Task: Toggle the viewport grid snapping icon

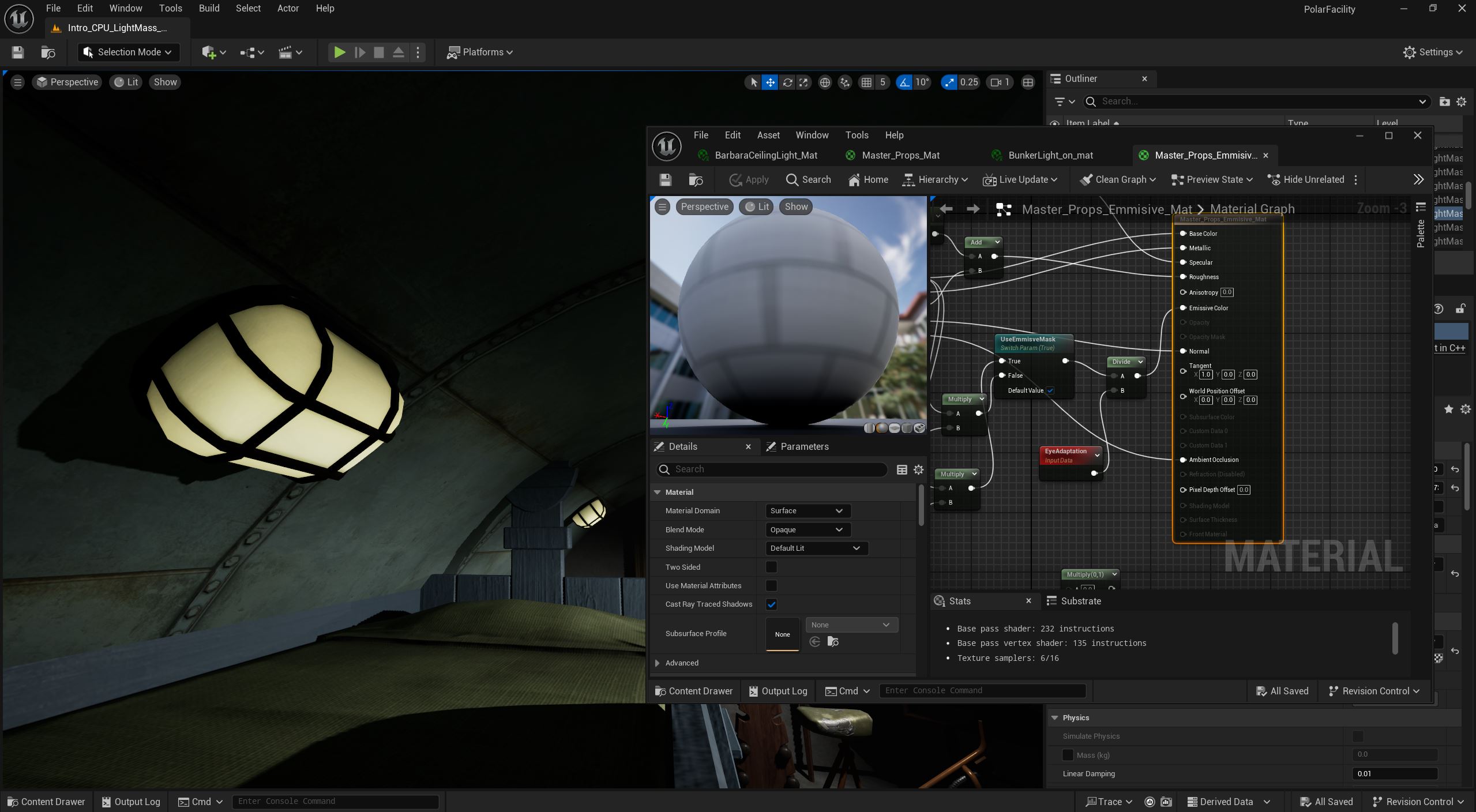Action: coord(866,82)
